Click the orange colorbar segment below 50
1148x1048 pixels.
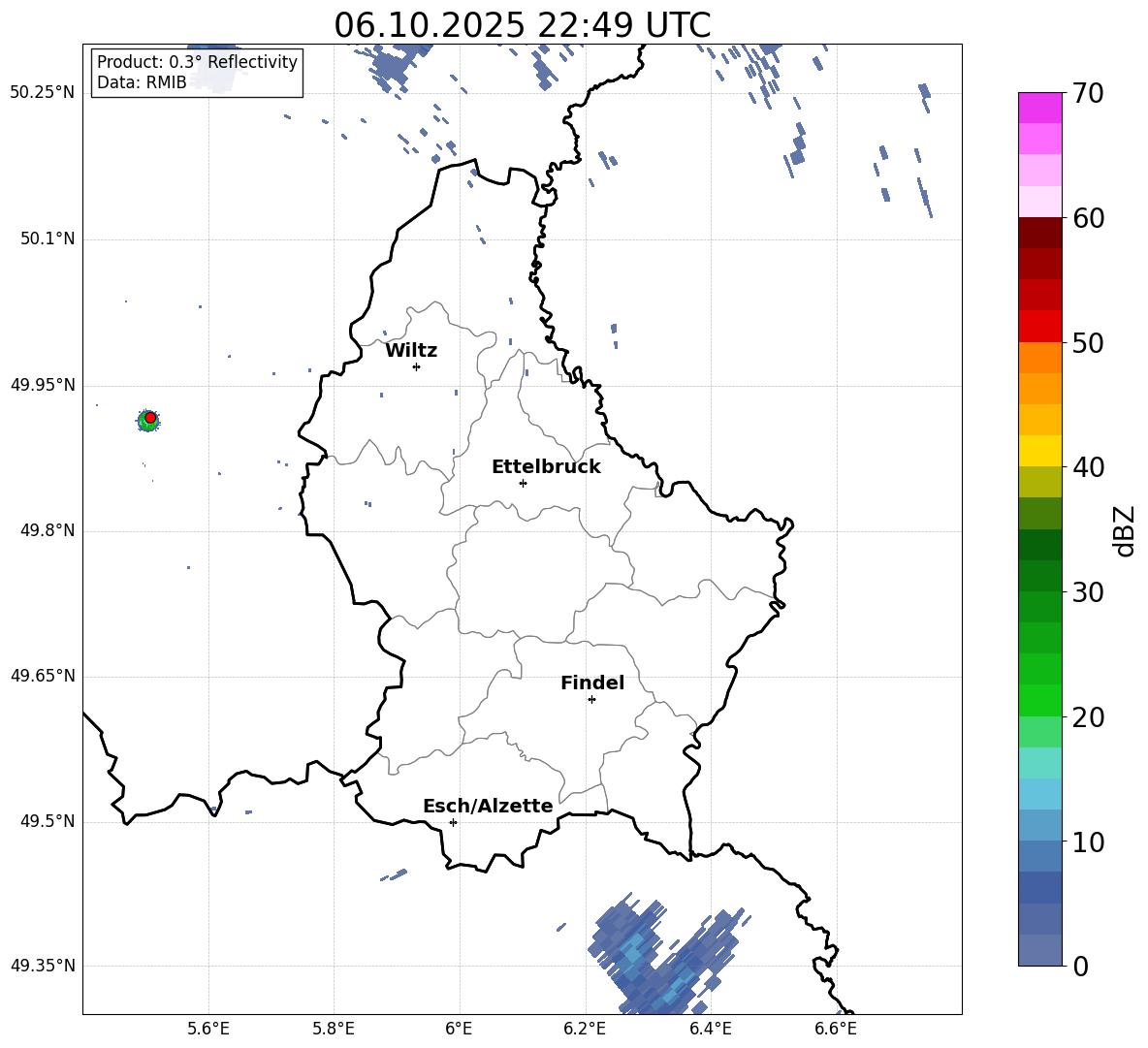[x=1039, y=358]
